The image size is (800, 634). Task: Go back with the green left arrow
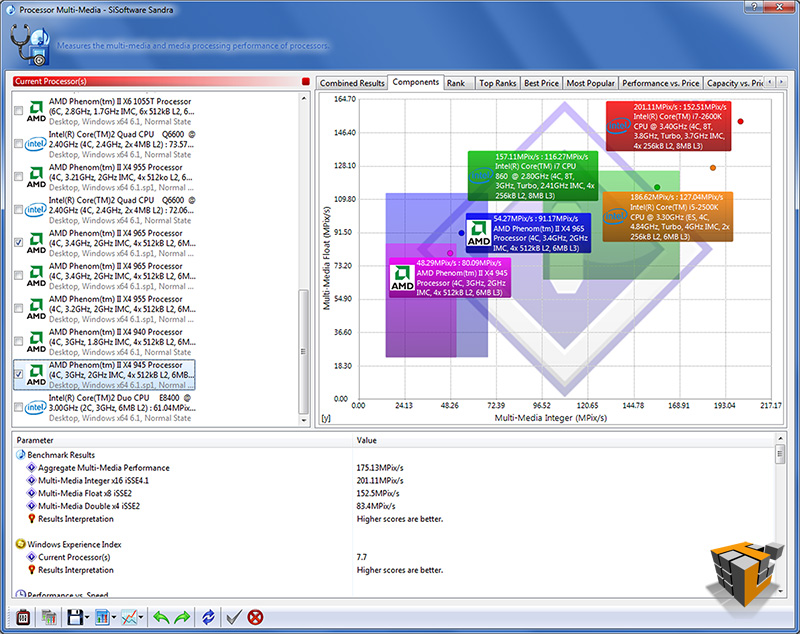pos(161,617)
